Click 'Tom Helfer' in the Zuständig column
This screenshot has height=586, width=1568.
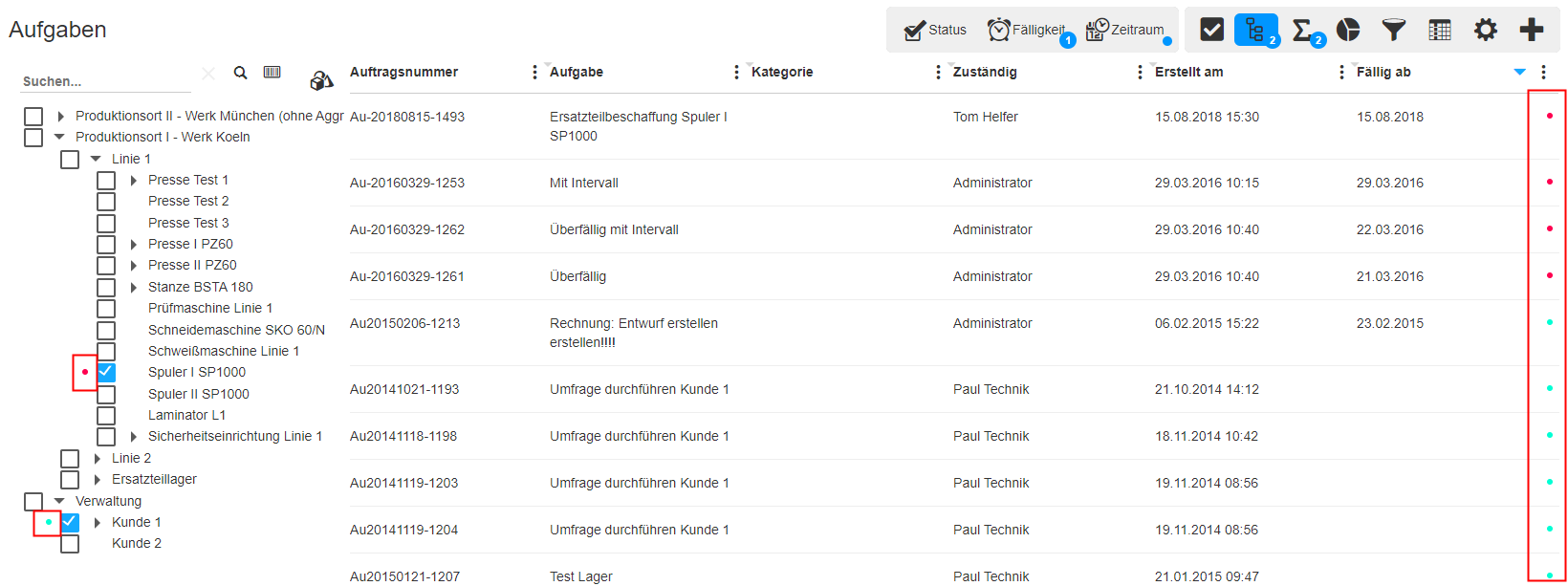985,117
